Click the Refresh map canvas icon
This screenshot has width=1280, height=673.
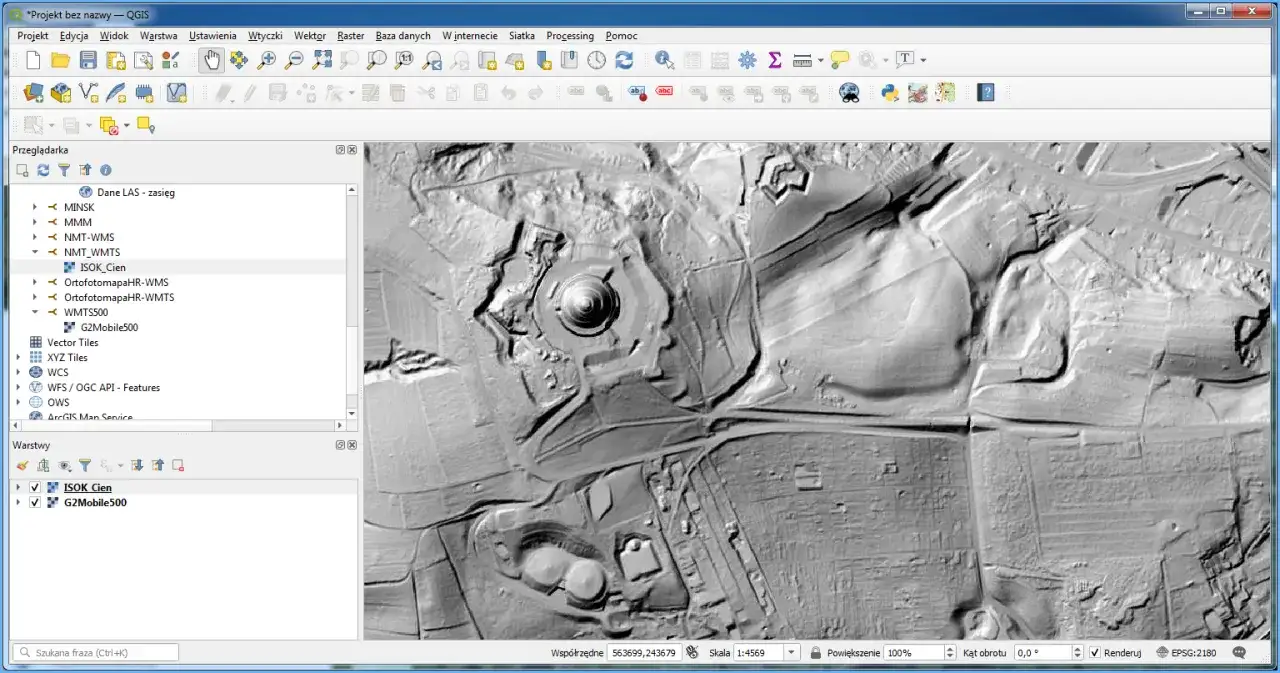coord(624,60)
